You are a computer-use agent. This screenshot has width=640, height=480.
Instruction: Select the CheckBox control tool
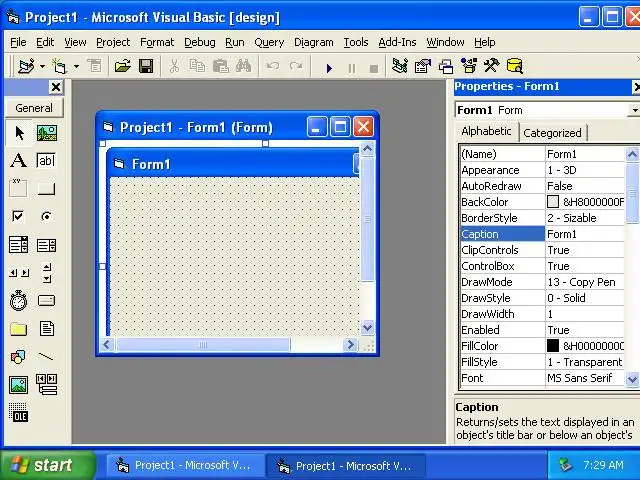[x=18, y=216]
